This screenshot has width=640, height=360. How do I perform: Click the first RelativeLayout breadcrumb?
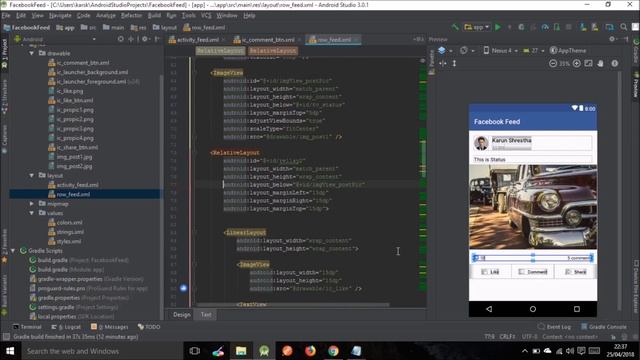220,51
